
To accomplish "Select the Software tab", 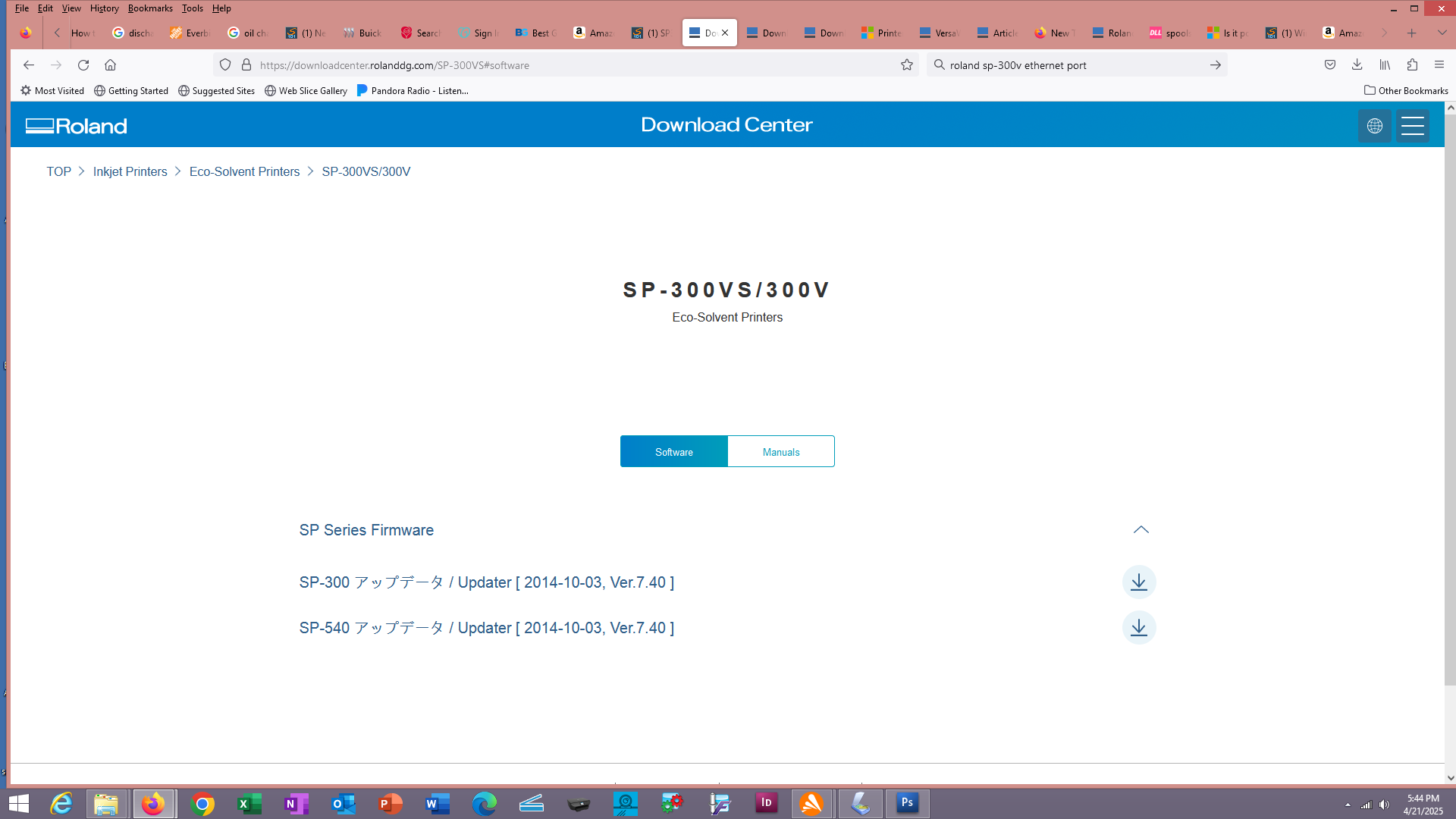I will (673, 452).
